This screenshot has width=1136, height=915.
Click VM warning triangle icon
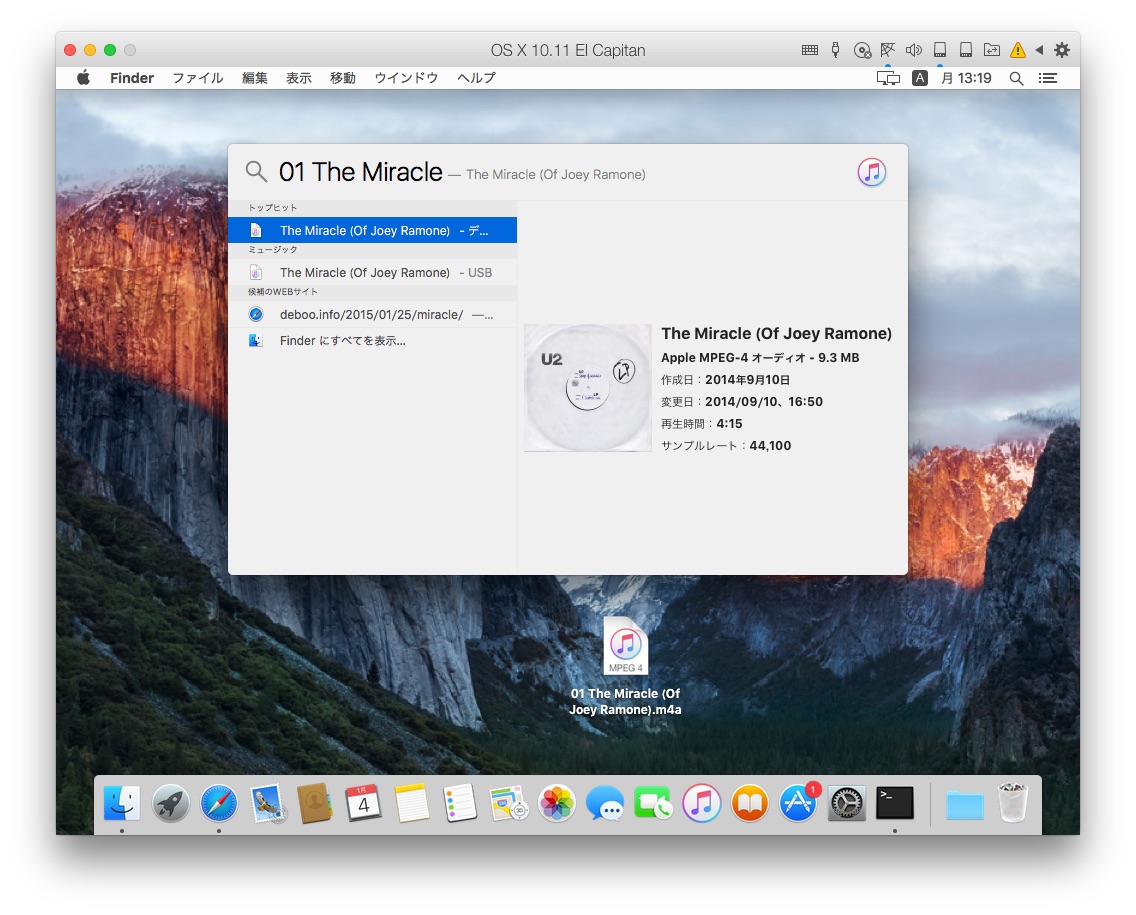(1018, 50)
